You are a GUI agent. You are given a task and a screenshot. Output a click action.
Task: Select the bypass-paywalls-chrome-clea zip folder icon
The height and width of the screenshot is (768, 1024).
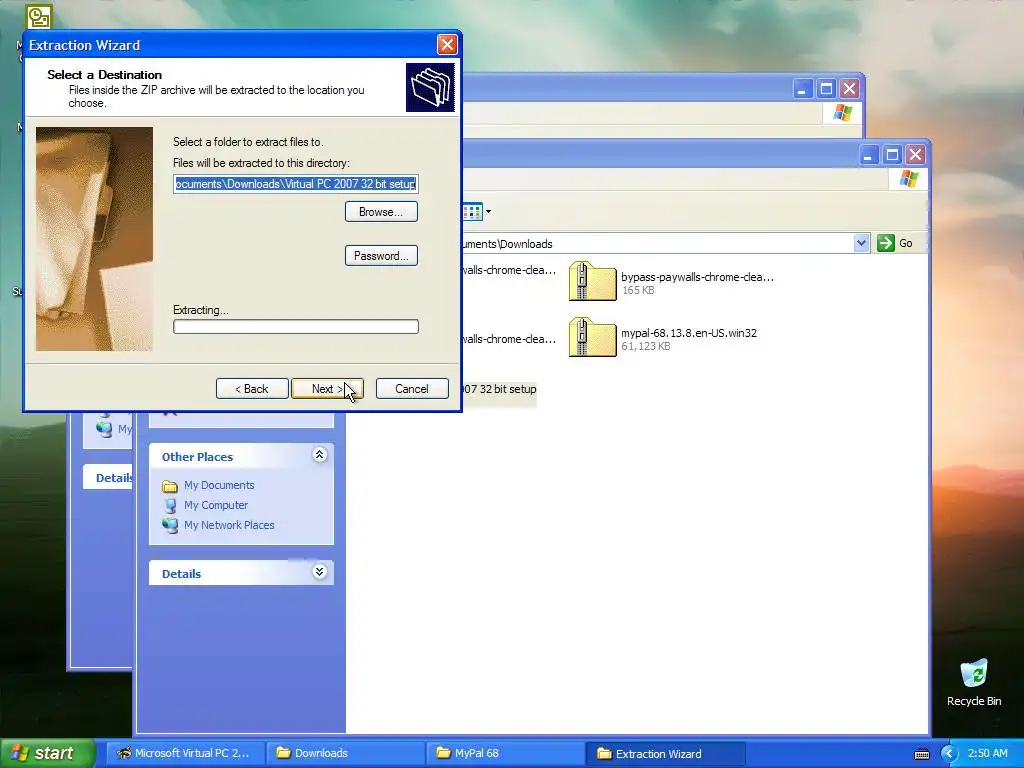(592, 281)
